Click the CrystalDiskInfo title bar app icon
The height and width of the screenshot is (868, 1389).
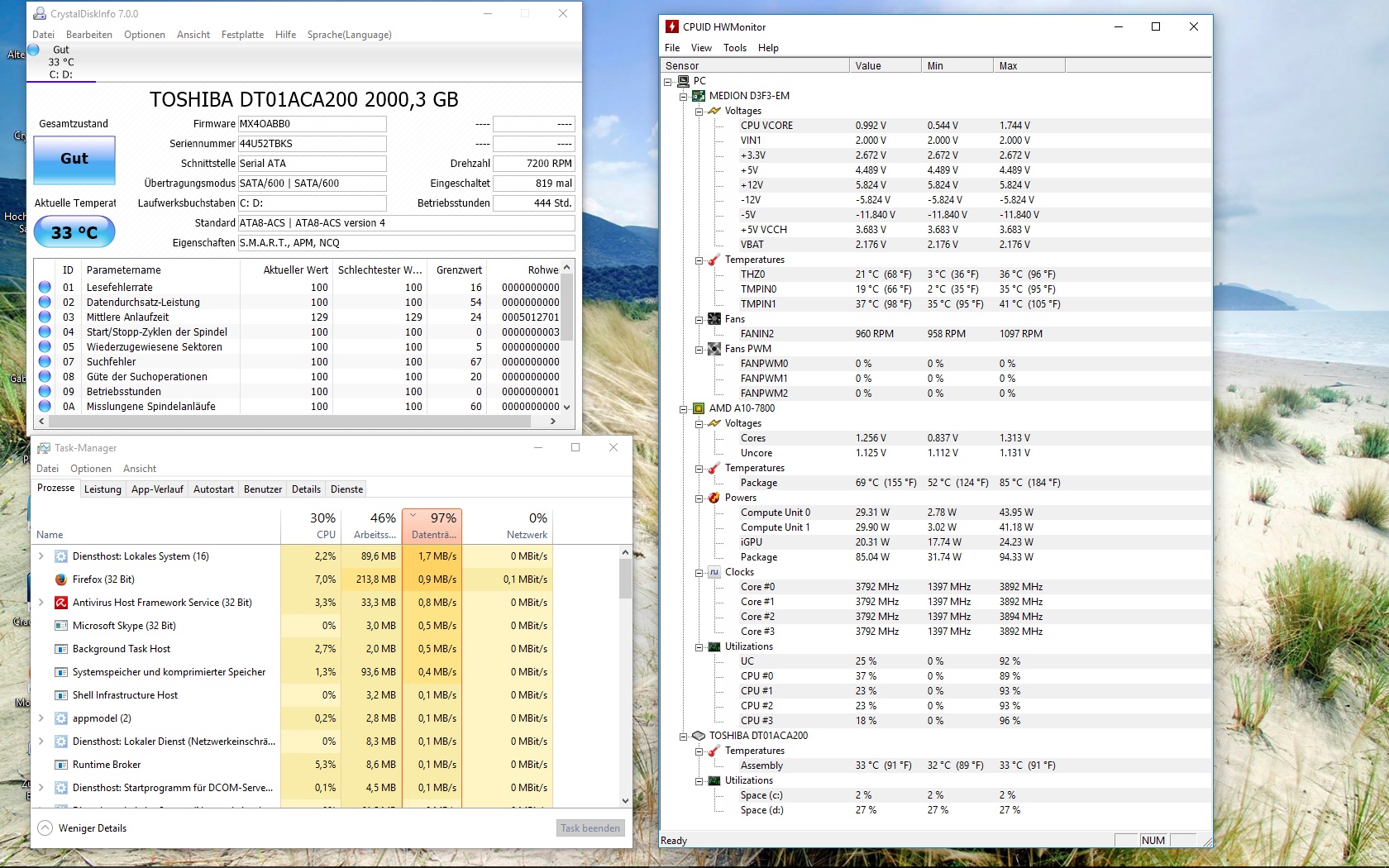click(x=40, y=14)
